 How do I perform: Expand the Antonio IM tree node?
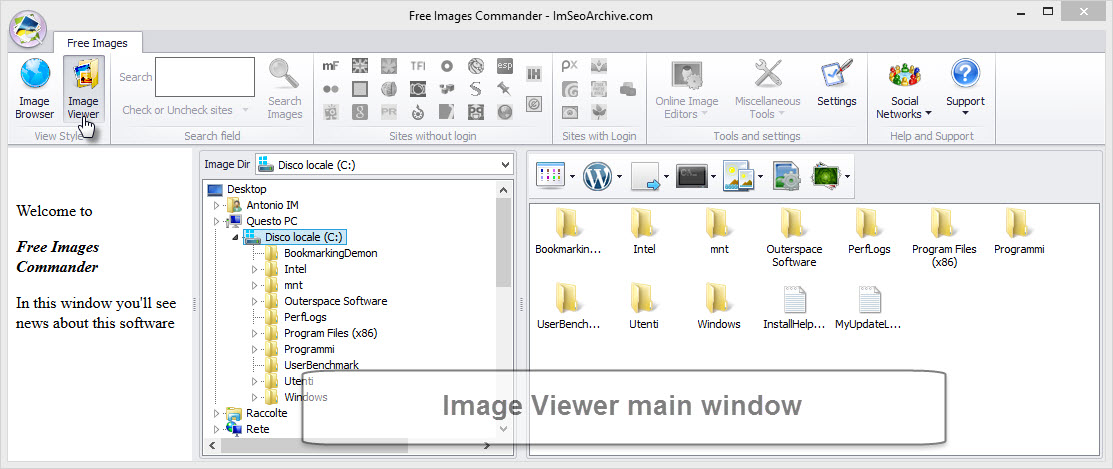click(216, 205)
